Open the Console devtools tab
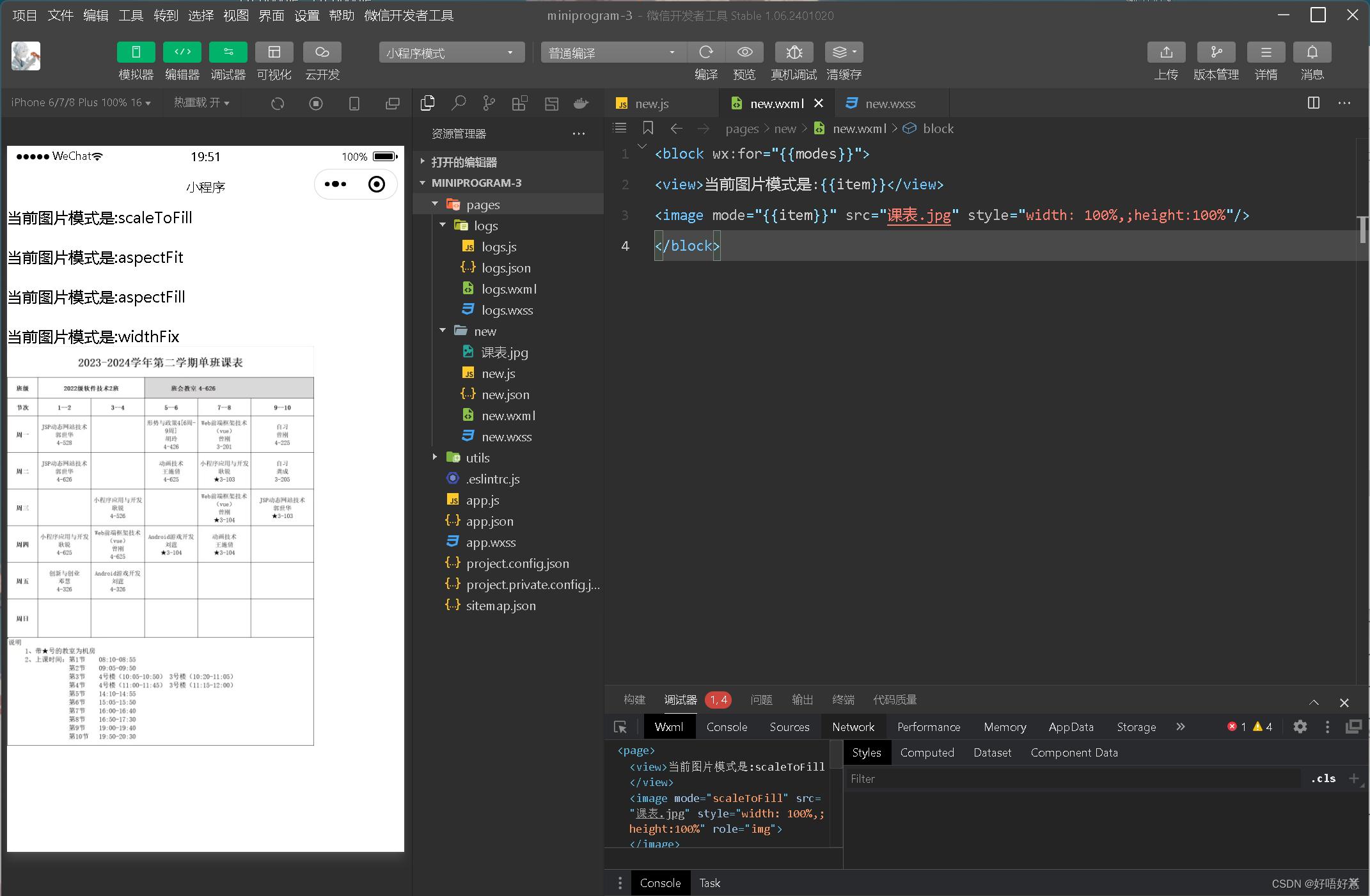 tap(727, 727)
